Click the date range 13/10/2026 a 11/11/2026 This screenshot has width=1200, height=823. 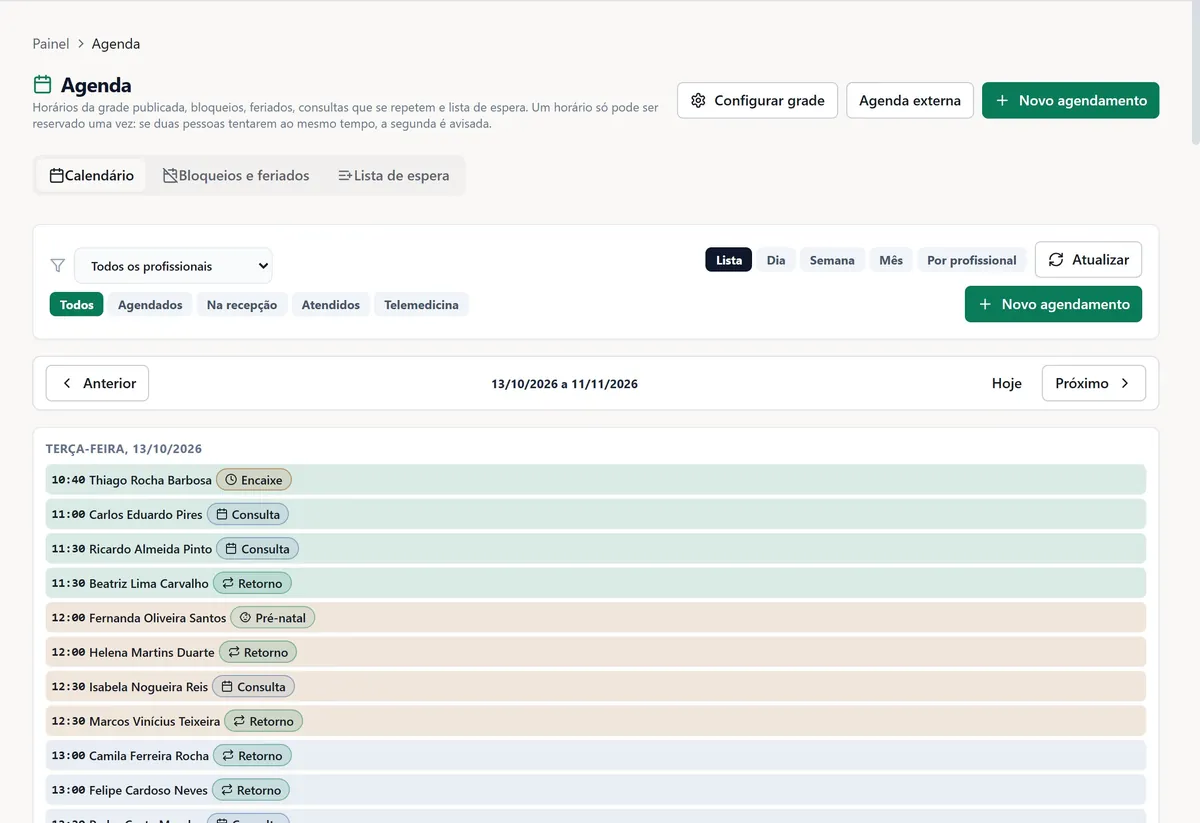(x=564, y=384)
